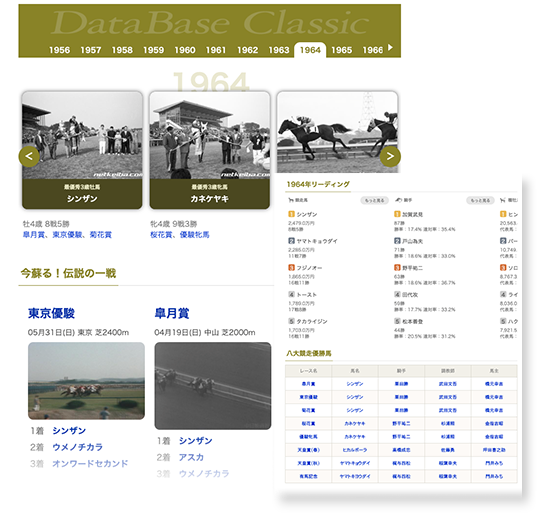Image resolution: width=537 pixels, height=513 pixels.
Task: Open 天皇賞(春) race in the winners table
Action: [309, 450]
